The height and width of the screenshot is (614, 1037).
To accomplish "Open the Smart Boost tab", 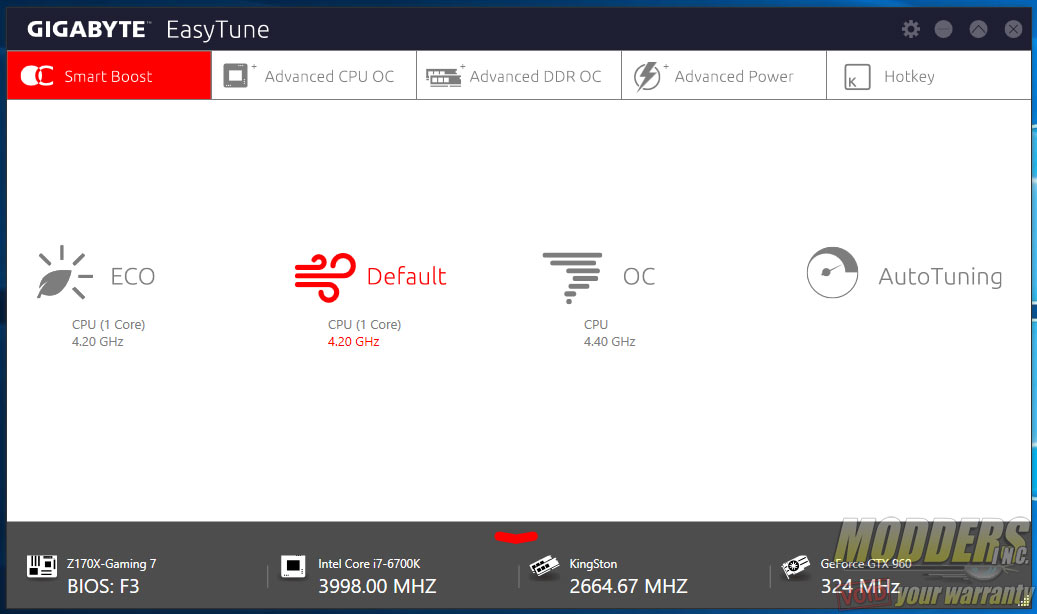I will coord(109,75).
